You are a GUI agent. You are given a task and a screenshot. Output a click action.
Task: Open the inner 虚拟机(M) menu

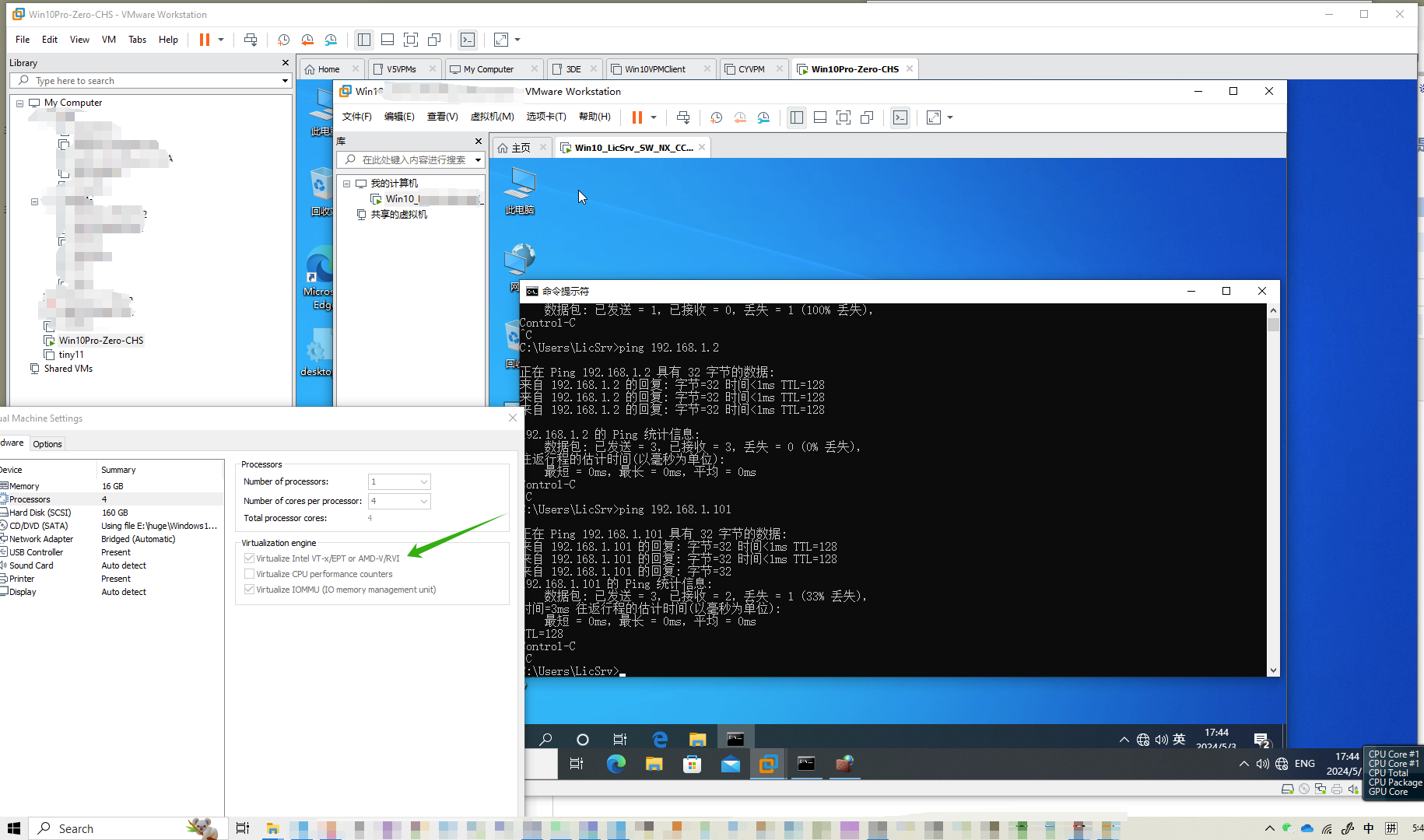pos(493,117)
